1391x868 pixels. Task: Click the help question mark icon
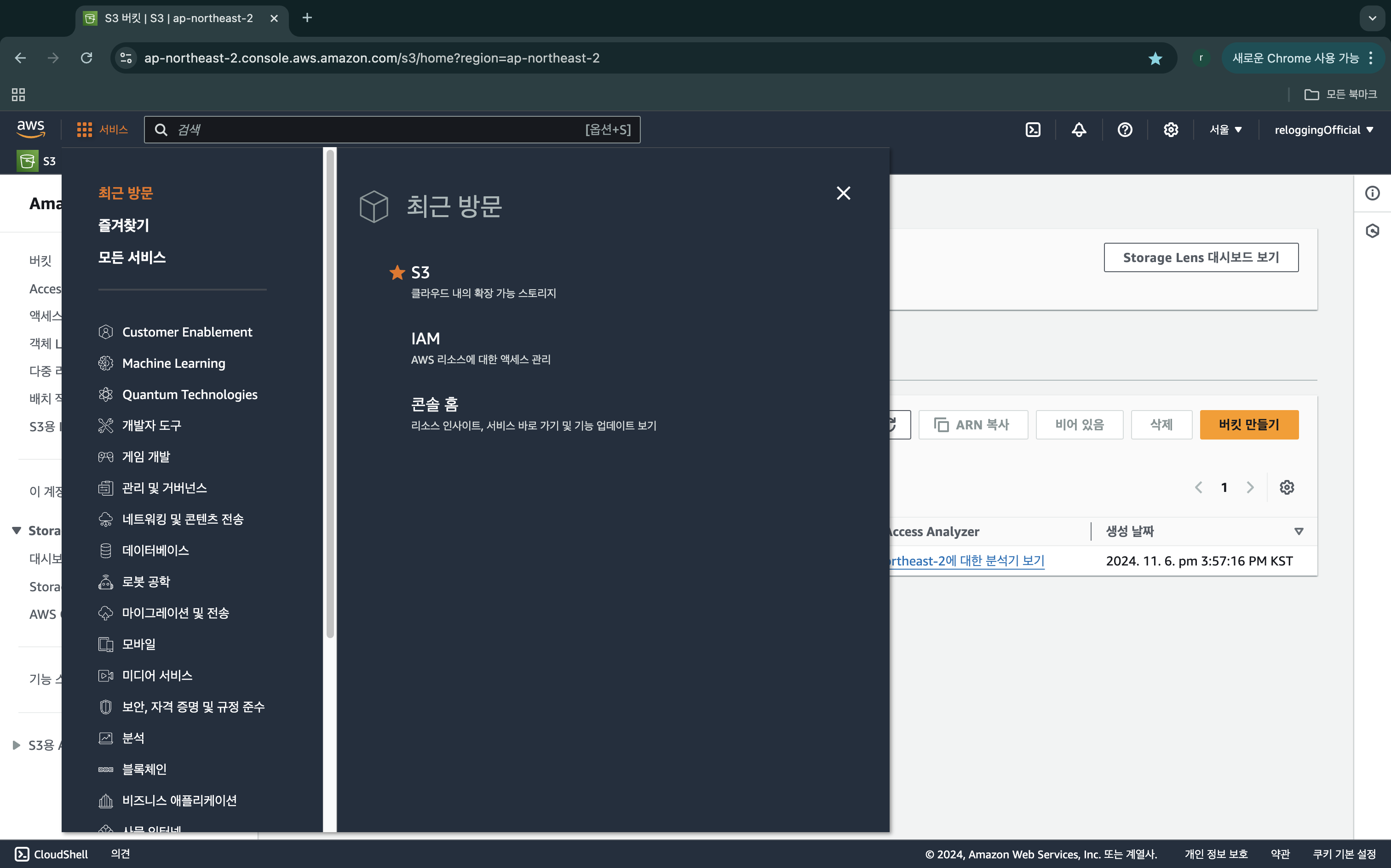1125,130
